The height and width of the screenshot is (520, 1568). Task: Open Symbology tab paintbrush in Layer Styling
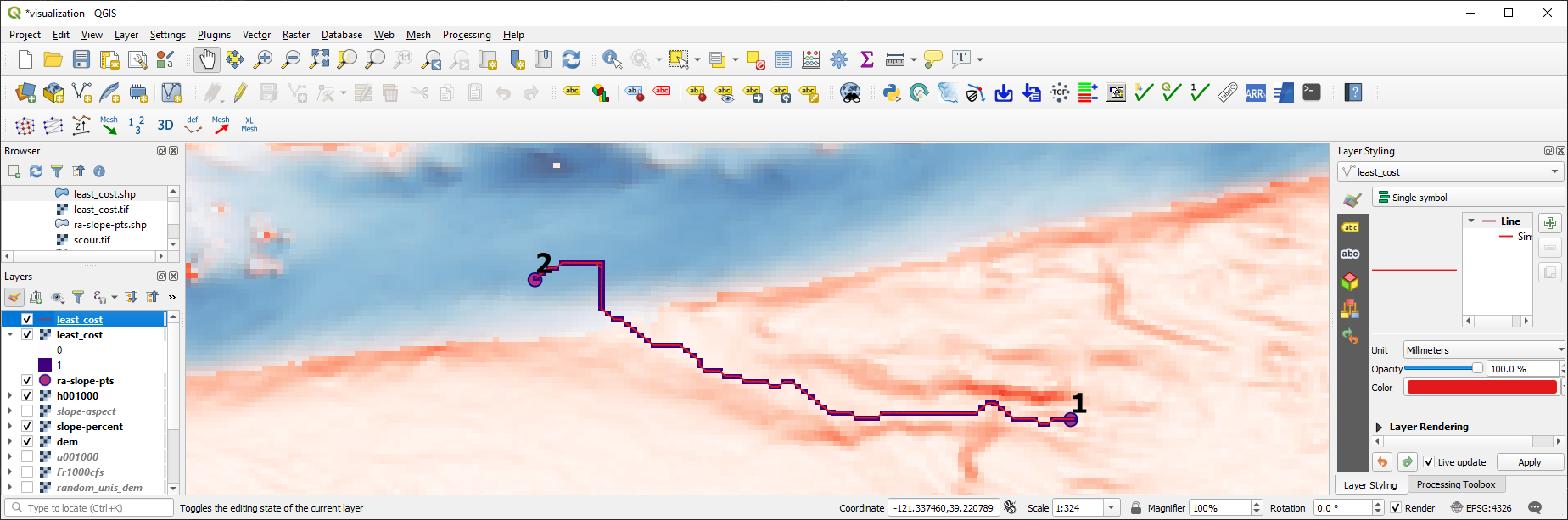1352,198
